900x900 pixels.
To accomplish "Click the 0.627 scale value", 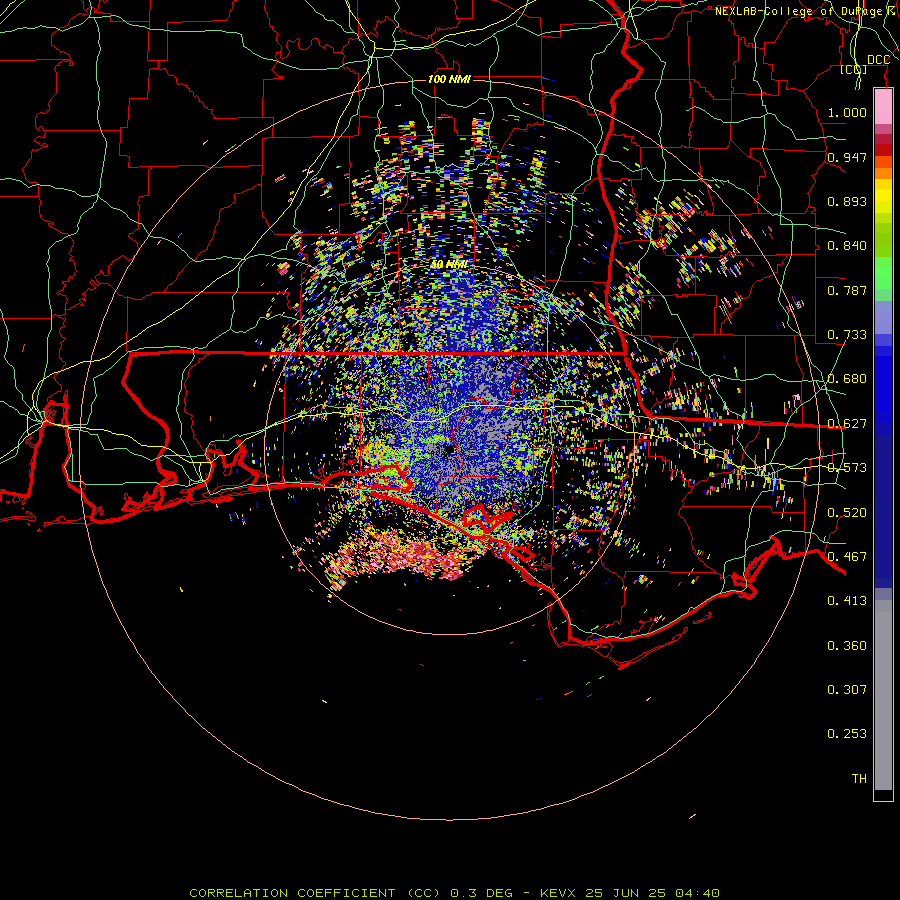I will [x=847, y=424].
